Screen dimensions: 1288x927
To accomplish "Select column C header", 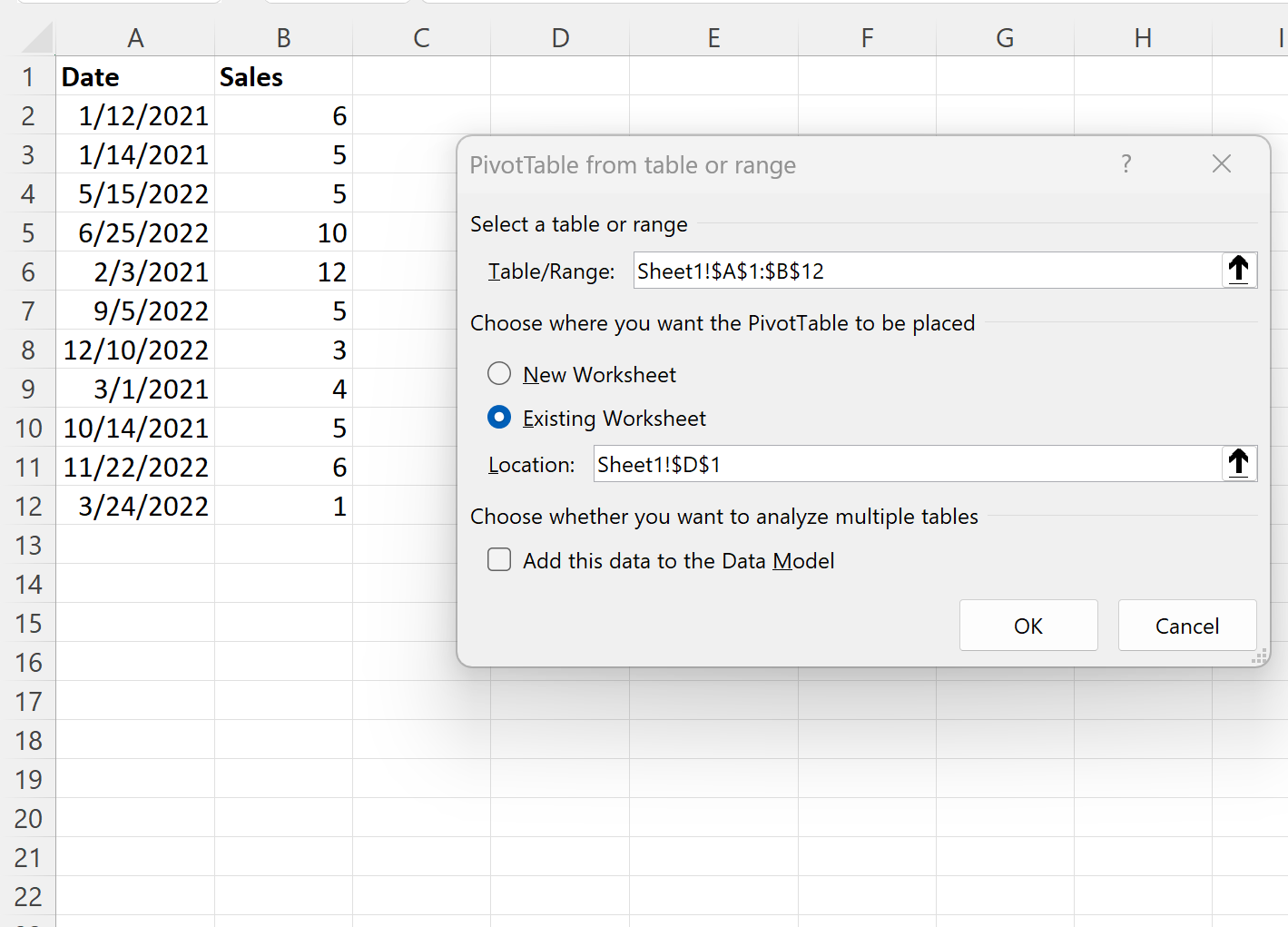I will (421, 38).
